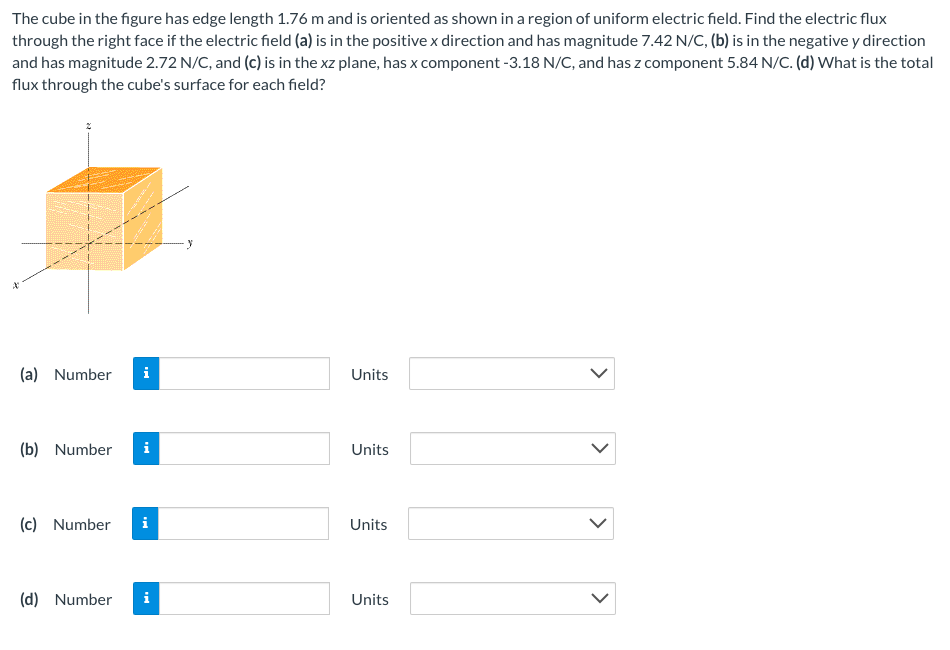Click the "Units" label in row (b)
Image resolution: width=950 pixels, height=650 pixels.
click(370, 449)
